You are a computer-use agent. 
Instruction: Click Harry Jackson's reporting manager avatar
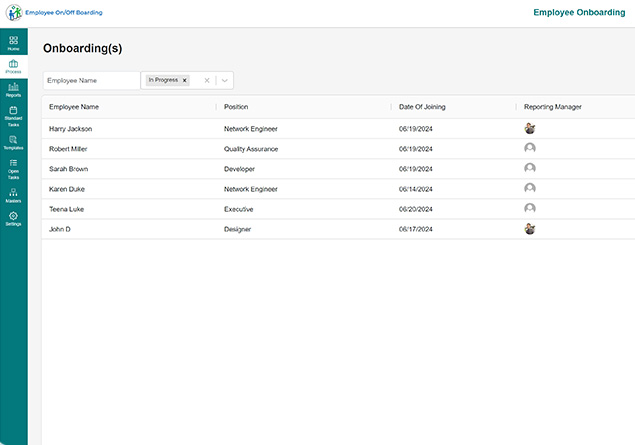(x=530, y=128)
